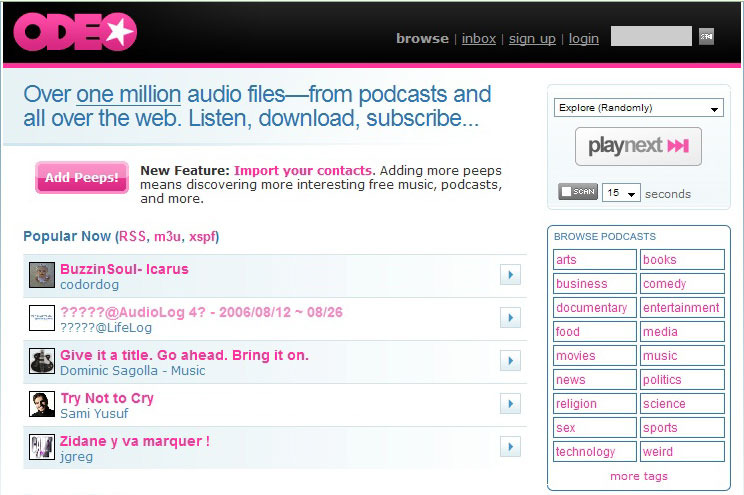Image resolution: width=744 pixels, height=495 pixels.
Task: Open '?????@AudioLog 4?' title link
Action: (201, 312)
